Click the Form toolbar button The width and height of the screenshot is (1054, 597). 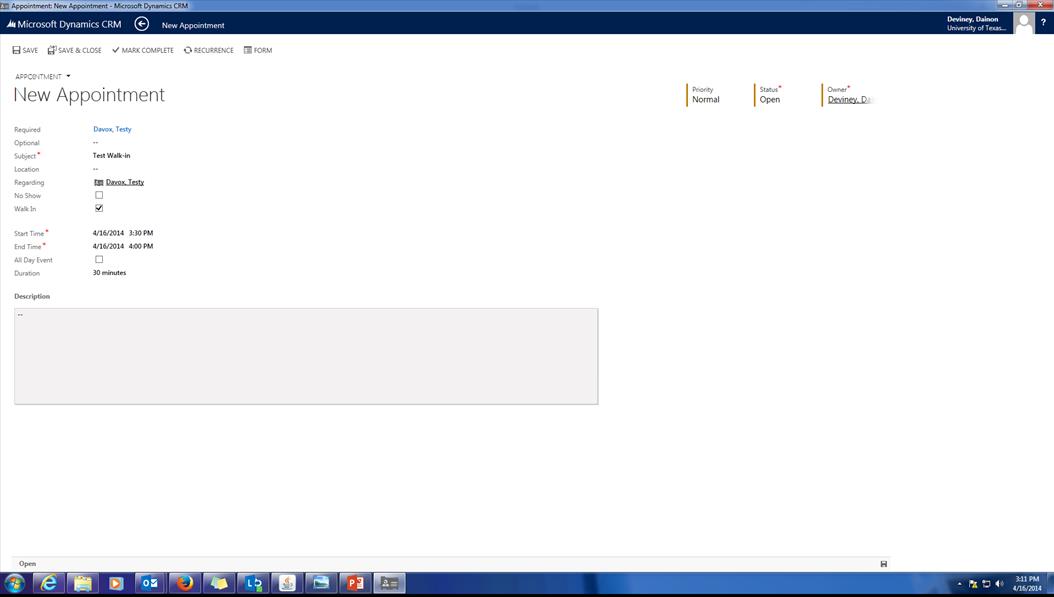[258, 50]
